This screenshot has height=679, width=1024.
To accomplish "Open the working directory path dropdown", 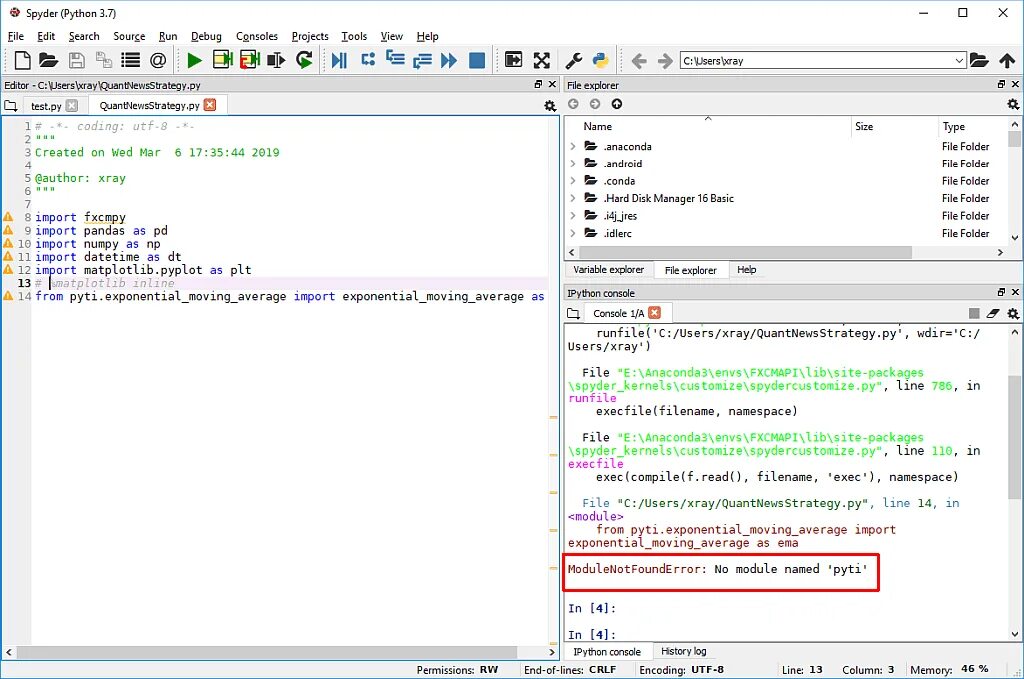I will click(x=959, y=61).
